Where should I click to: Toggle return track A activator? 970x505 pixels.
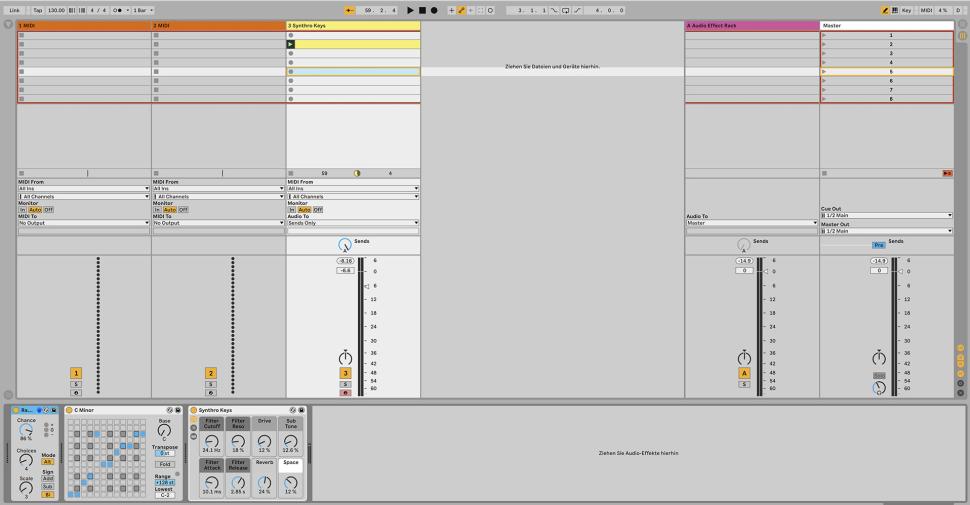click(x=744, y=373)
